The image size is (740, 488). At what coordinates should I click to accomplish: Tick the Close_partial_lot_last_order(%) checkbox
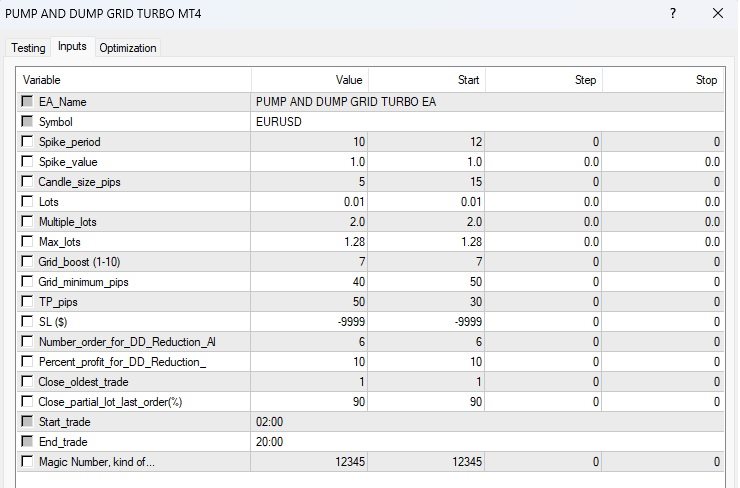click(x=27, y=401)
